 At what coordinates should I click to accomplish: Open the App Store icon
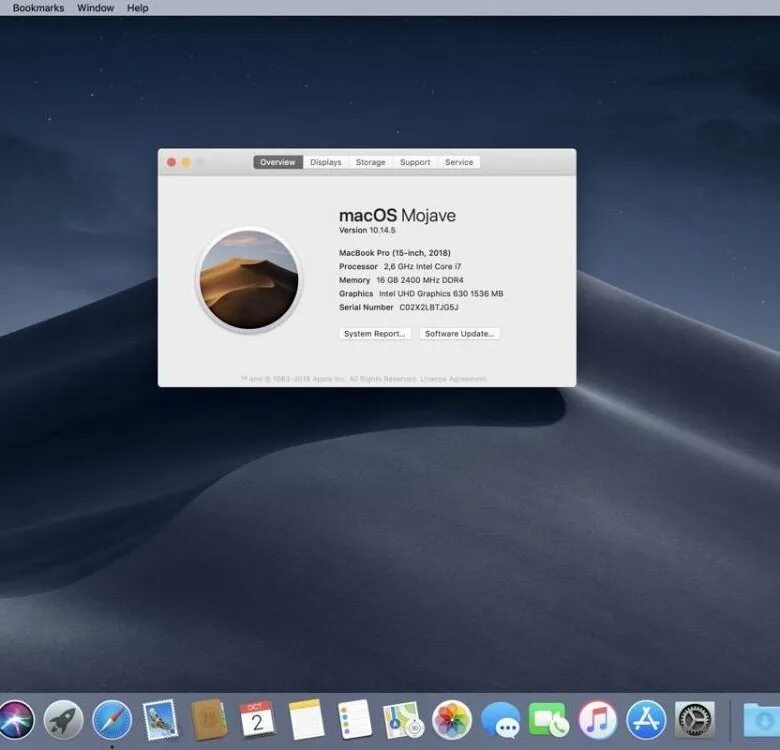(x=646, y=719)
